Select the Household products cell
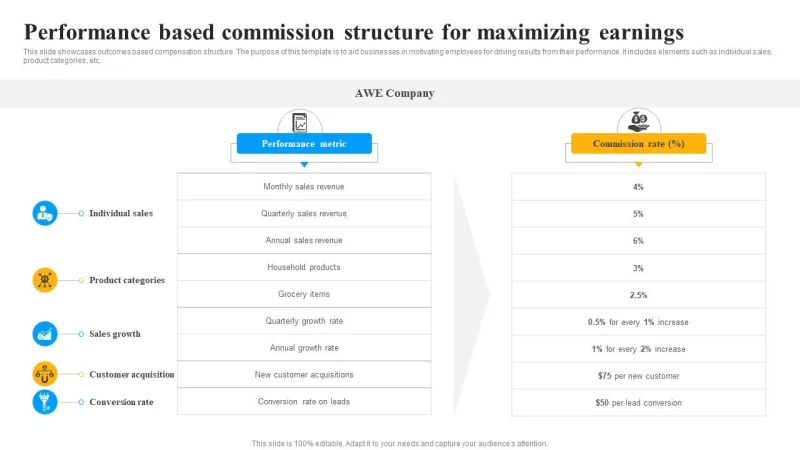 click(304, 267)
